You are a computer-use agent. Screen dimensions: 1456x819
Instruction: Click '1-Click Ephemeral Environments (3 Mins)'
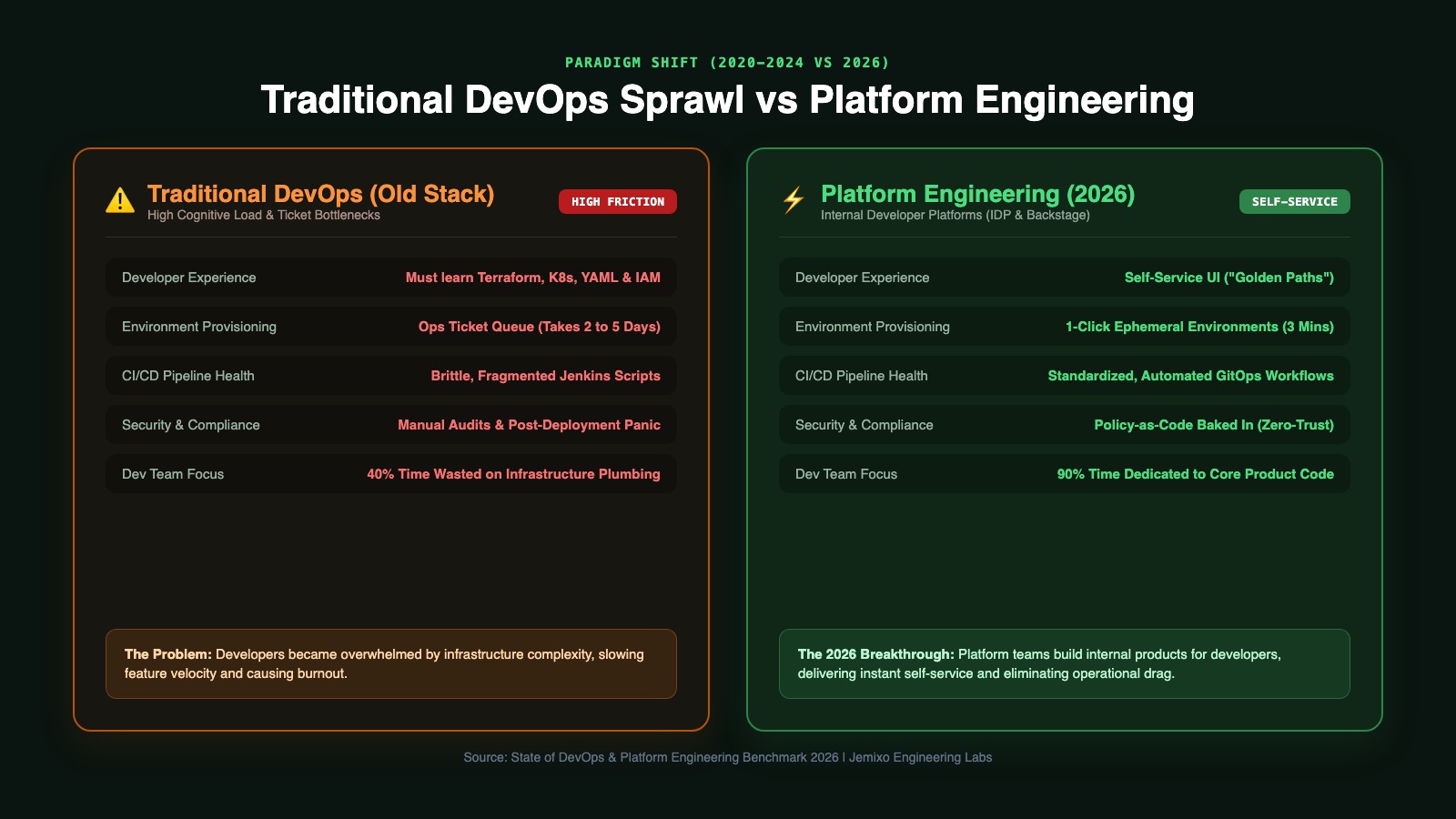coord(1199,327)
